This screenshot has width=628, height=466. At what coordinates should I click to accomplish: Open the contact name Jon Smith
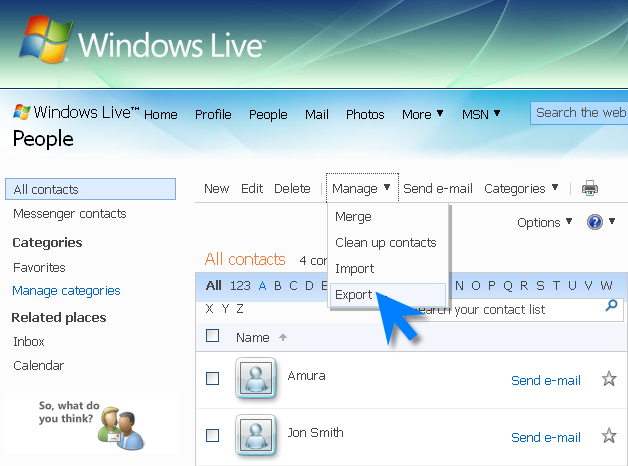click(x=315, y=433)
